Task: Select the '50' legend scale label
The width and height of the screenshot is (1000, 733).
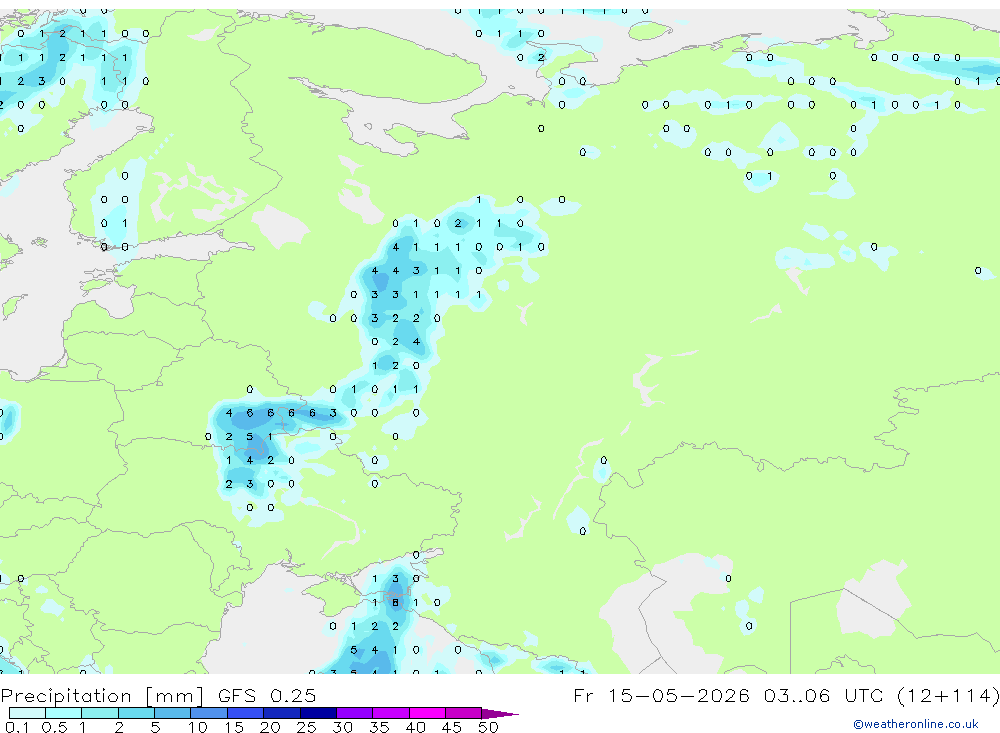Action: [x=488, y=727]
